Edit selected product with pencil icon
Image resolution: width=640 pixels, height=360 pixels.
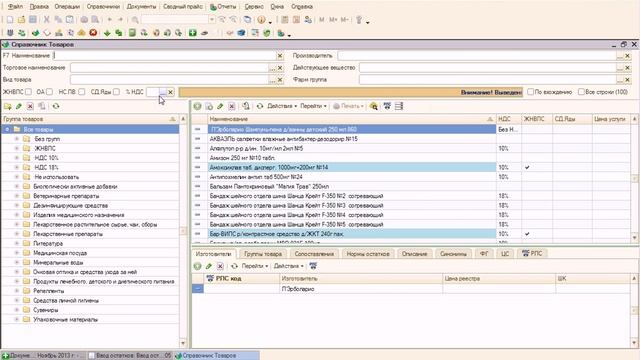tap(220, 106)
